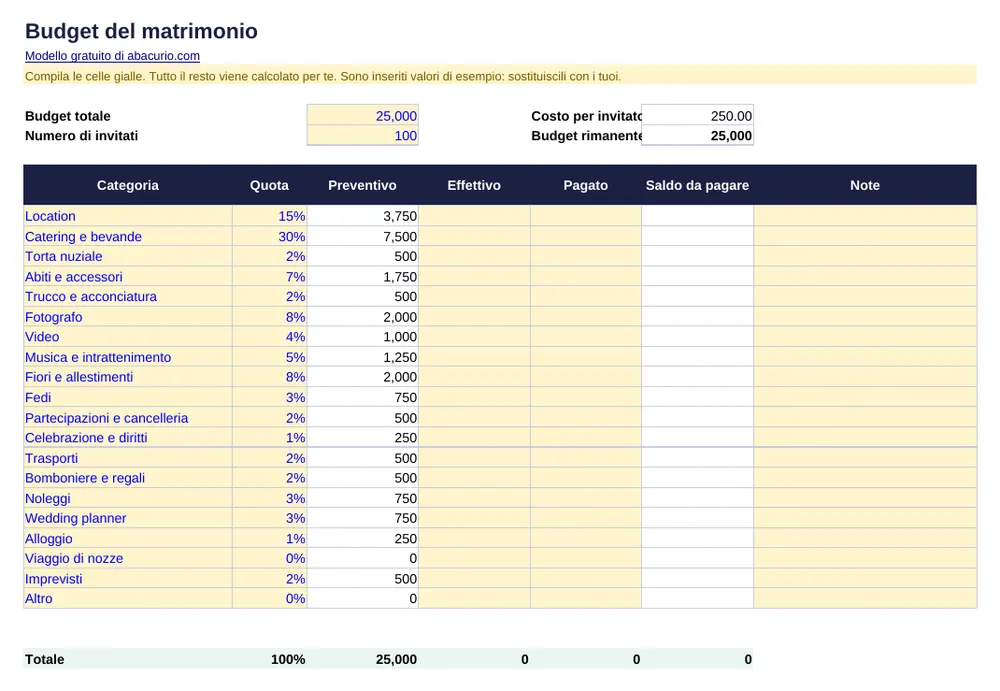Select the Noleggi category cell
This screenshot has width=1000, height=691.
coord(128,498)
